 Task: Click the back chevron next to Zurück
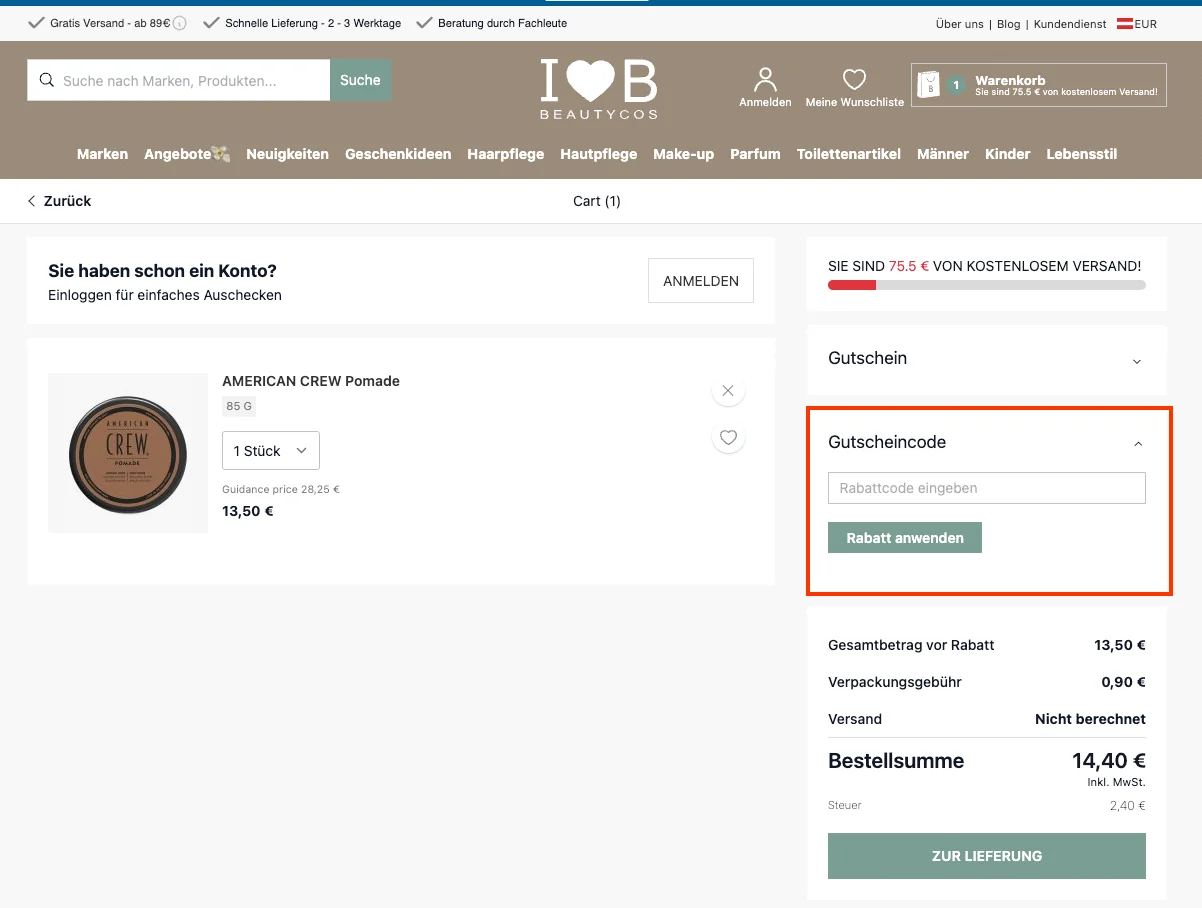pos(31,201)
